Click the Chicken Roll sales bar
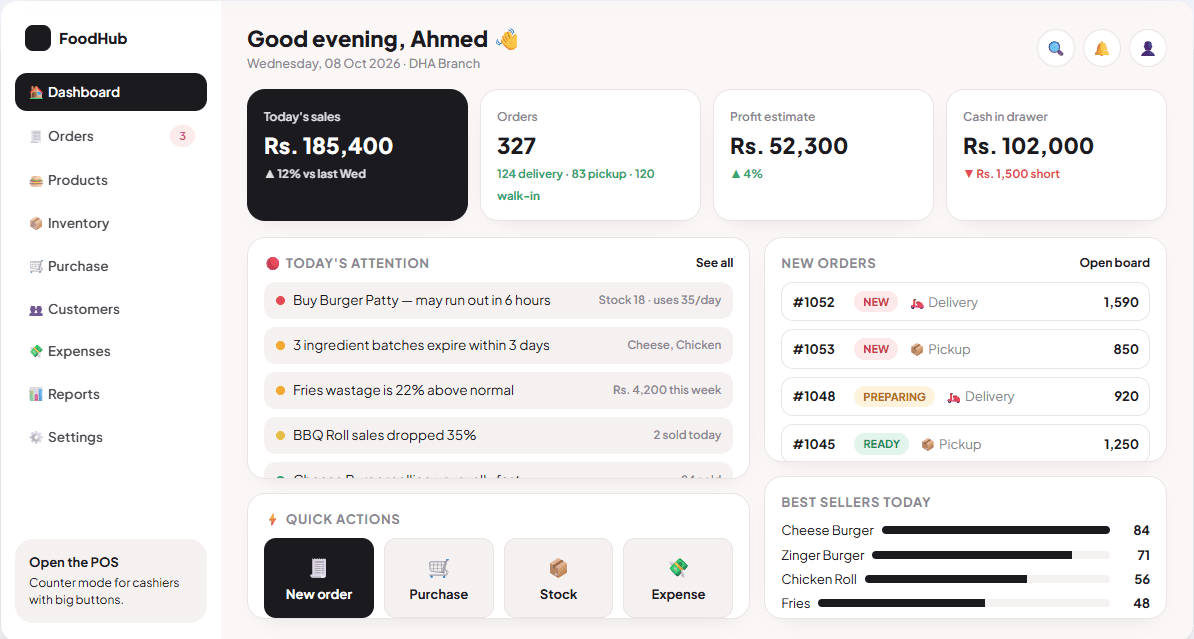The height and width of the screenshot is (639, 1194). tap(988, 580)
